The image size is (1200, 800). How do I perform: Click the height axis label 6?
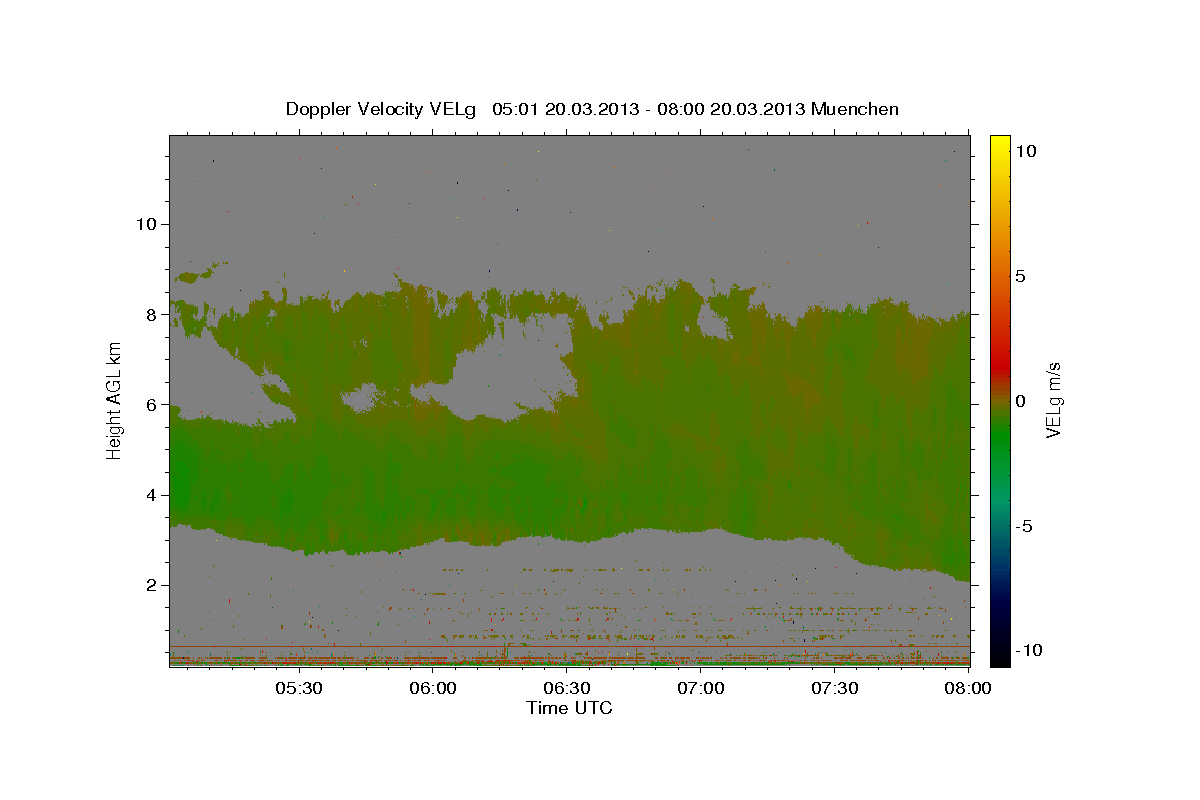pos(151,405)
